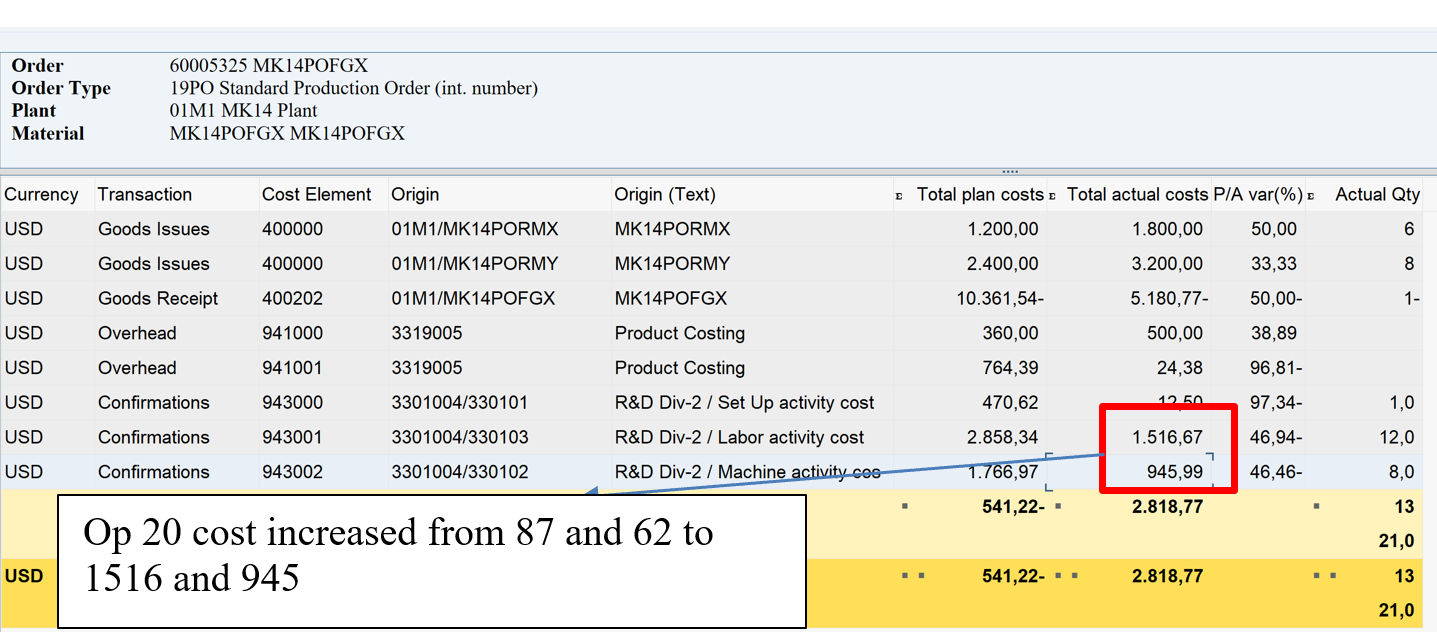The height and width of the screenshot is (636, 1437).
Task: Select the Transaction column header
Action: (x=145, y=195)
